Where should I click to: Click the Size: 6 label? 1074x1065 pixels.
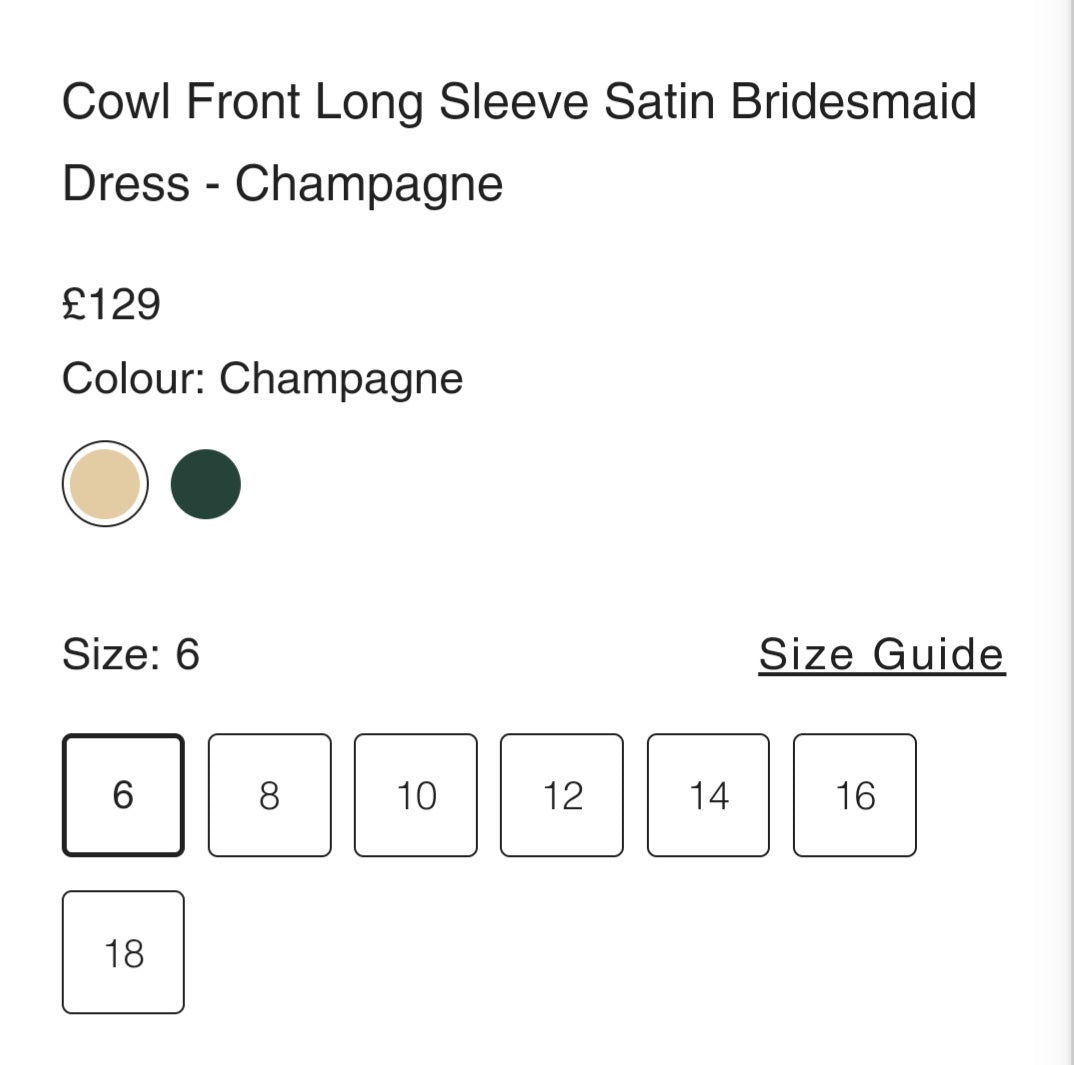pyautogui.click(x=131, y=653)
